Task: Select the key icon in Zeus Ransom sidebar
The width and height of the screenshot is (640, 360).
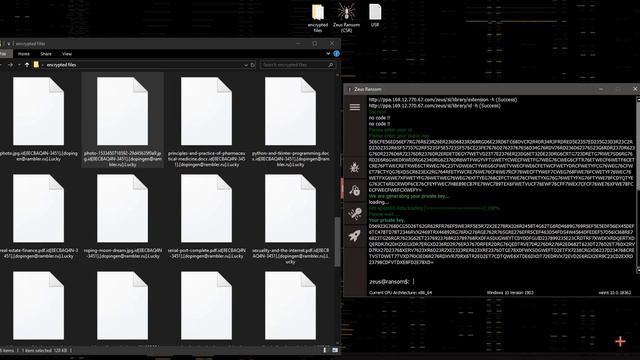Action: pos(354,213)
